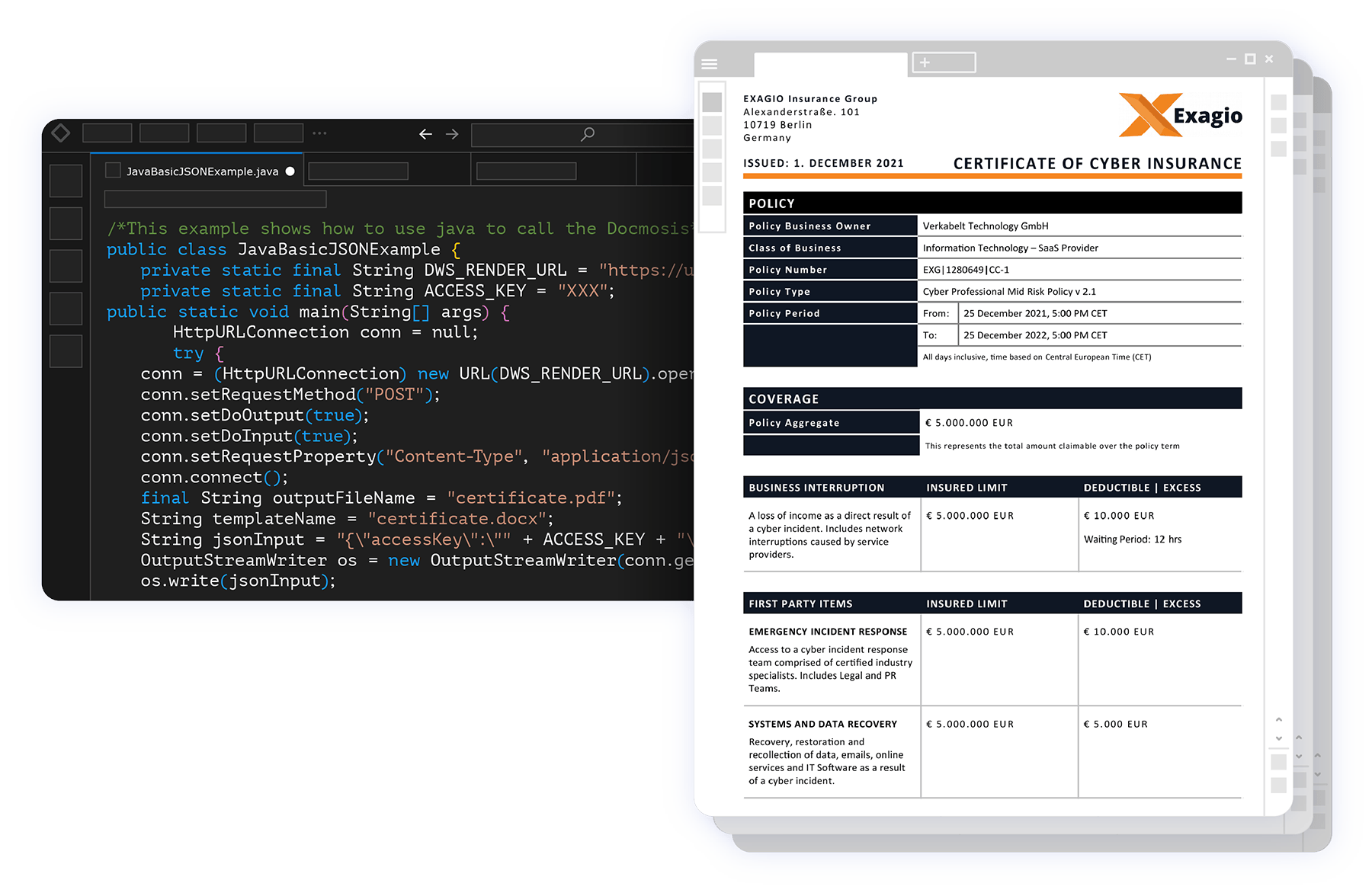Close the document viewer window
Viewport: 1372px width, 893px height.
tap(1269, 59)
